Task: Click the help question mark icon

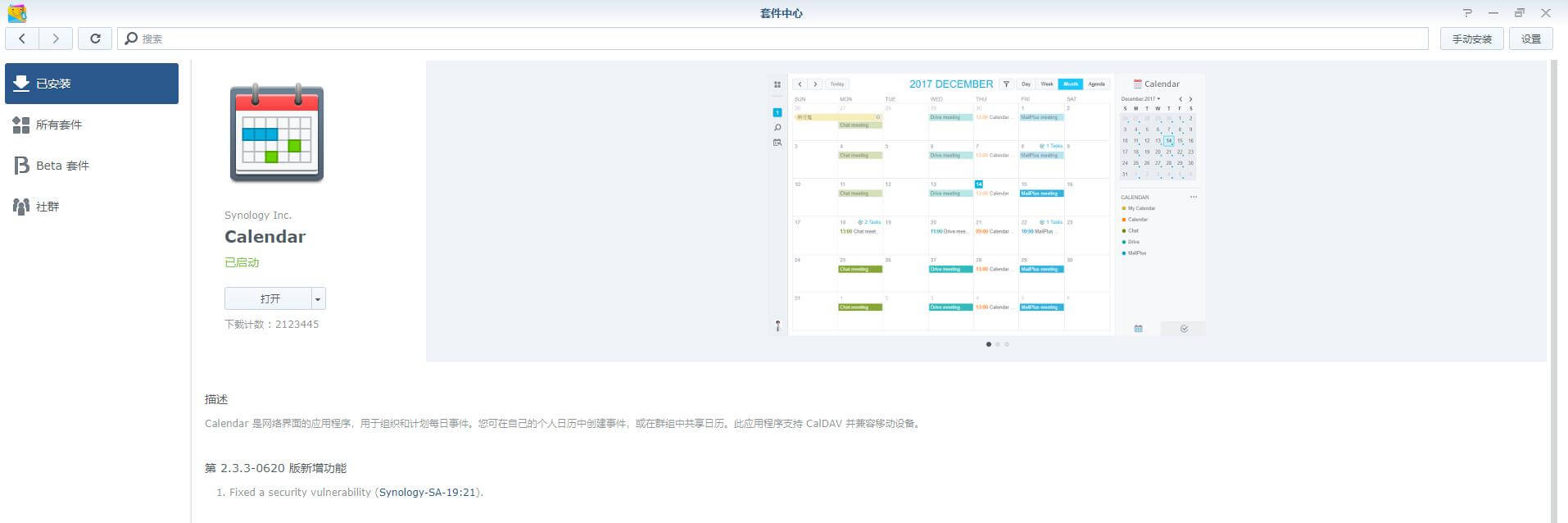Action: coord(1467,13)
